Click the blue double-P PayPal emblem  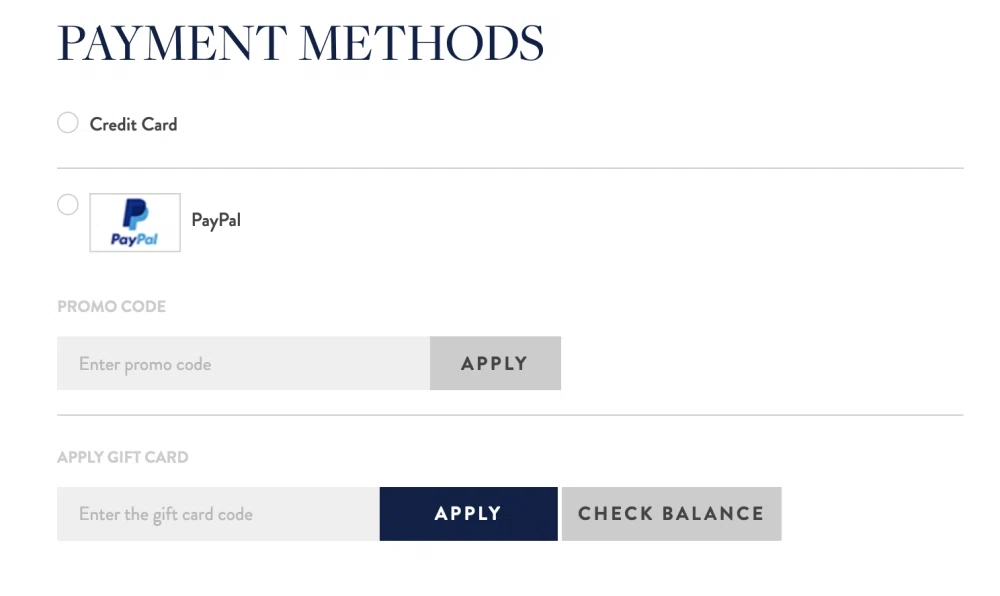pos(135,214)
